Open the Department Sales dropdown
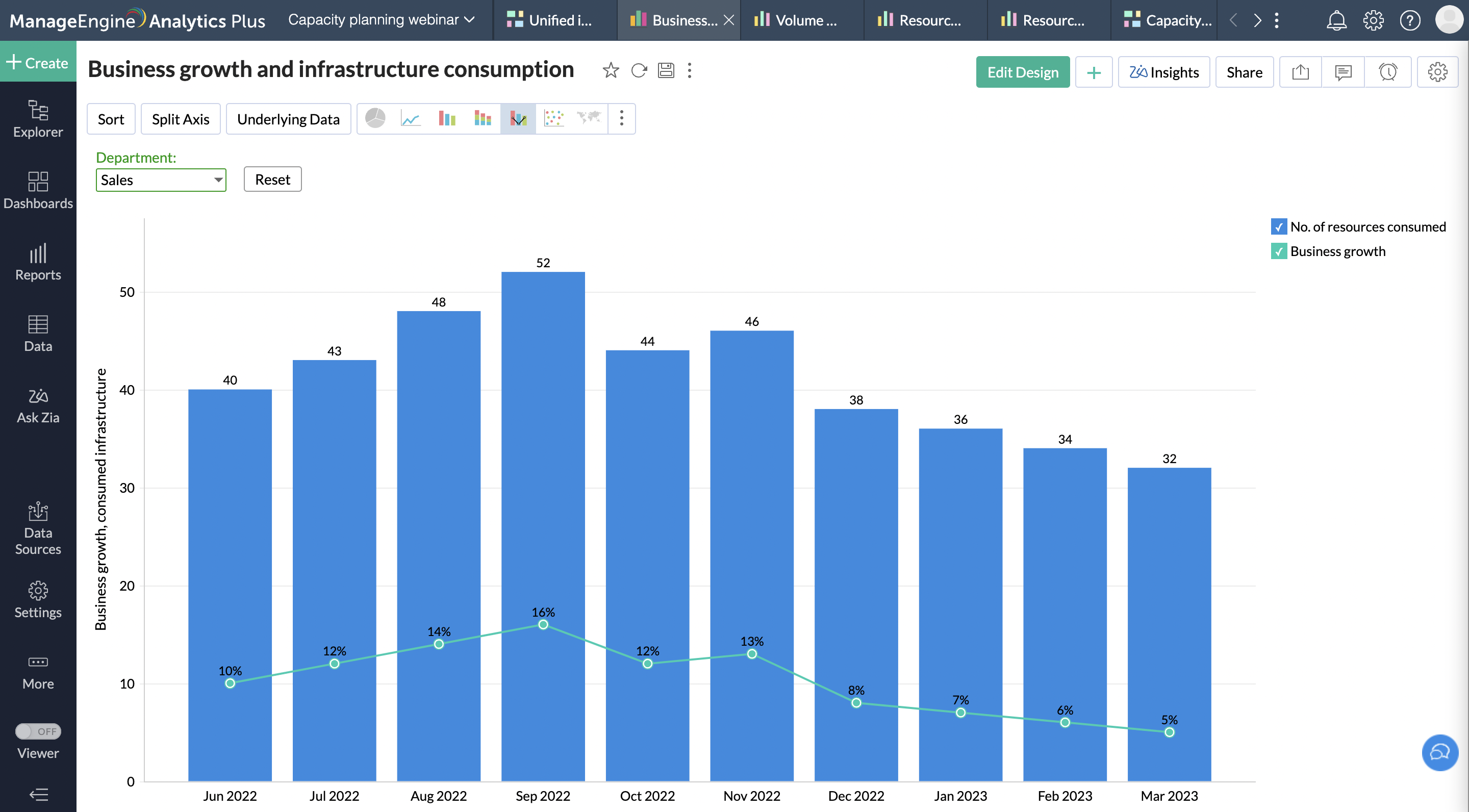This screenshot has height=812, width=1469. coord(161,180)
